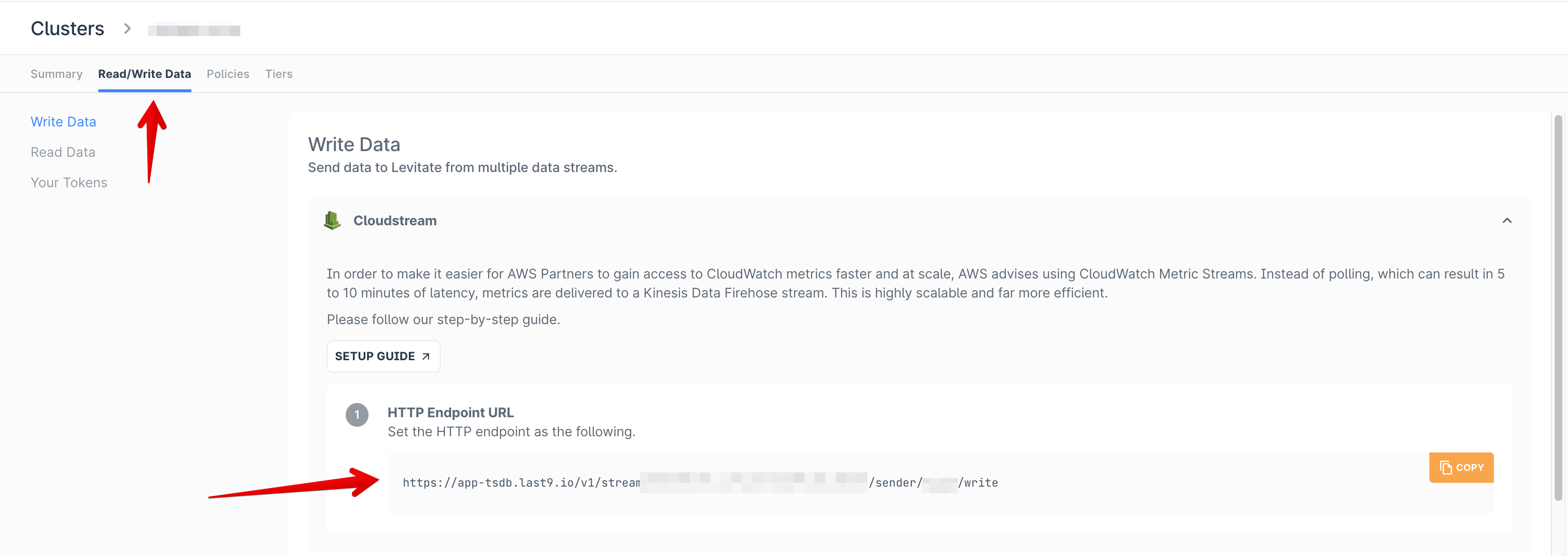Click the blurred cluster name breadcrumb
This screenshot has width=1568, height=556.
pyautogui.click(x=194, y=30)
